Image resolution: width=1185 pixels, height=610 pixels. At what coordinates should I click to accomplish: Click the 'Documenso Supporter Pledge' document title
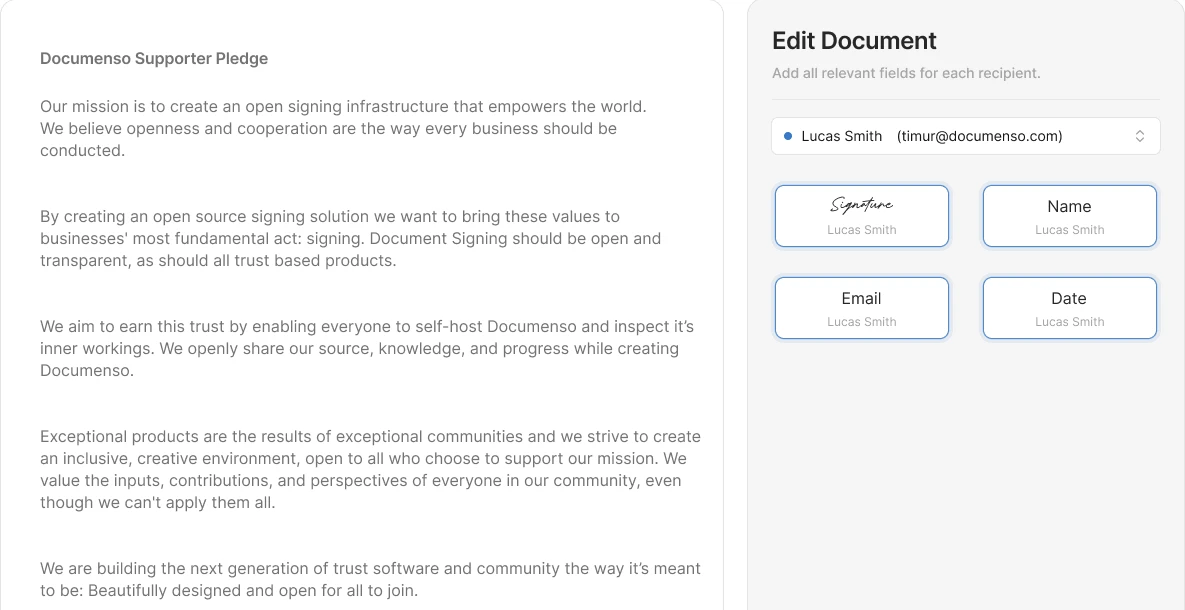154,58
